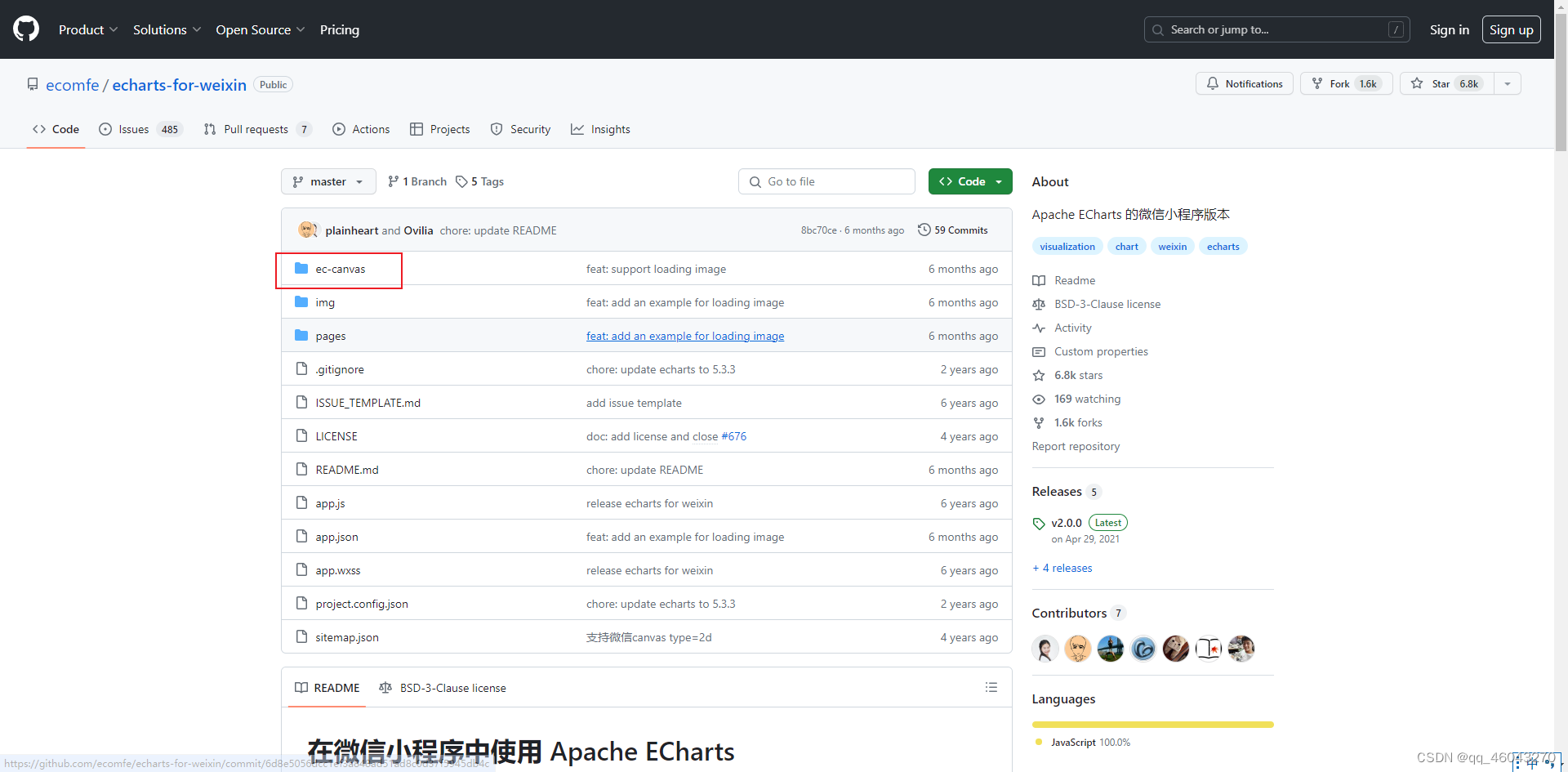Image resolution: width=1568 pixels, height=772 pixels.
Task: Open the pages folder
Action: (331, 336)
